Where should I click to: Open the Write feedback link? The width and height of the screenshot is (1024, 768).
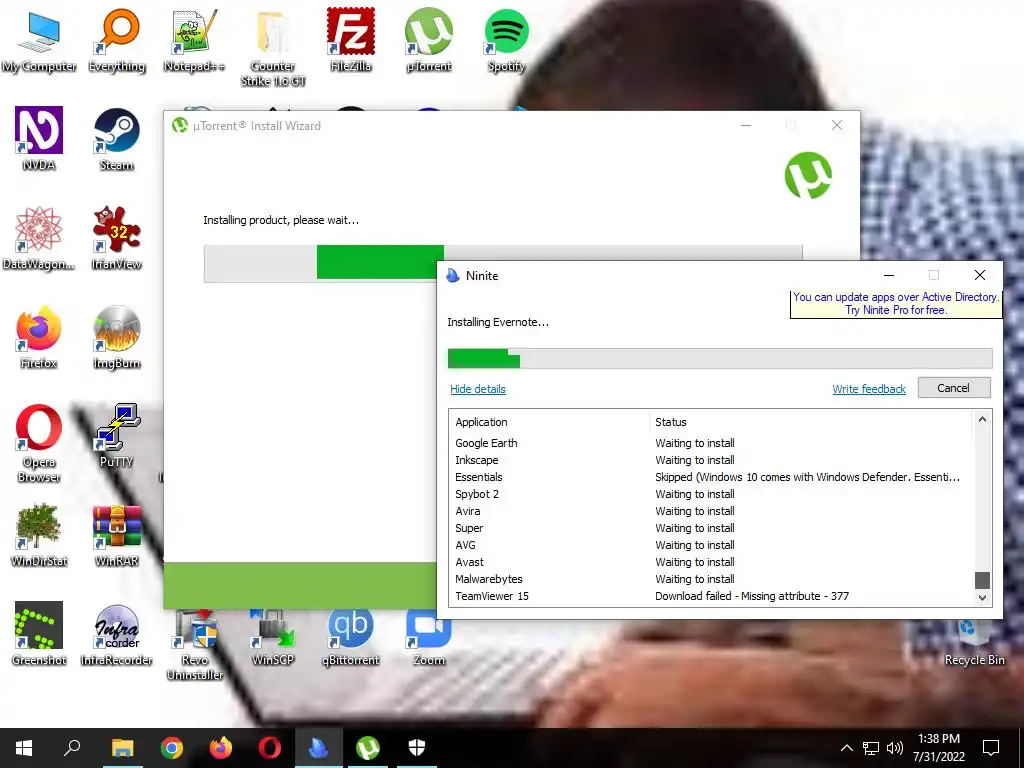869,389
